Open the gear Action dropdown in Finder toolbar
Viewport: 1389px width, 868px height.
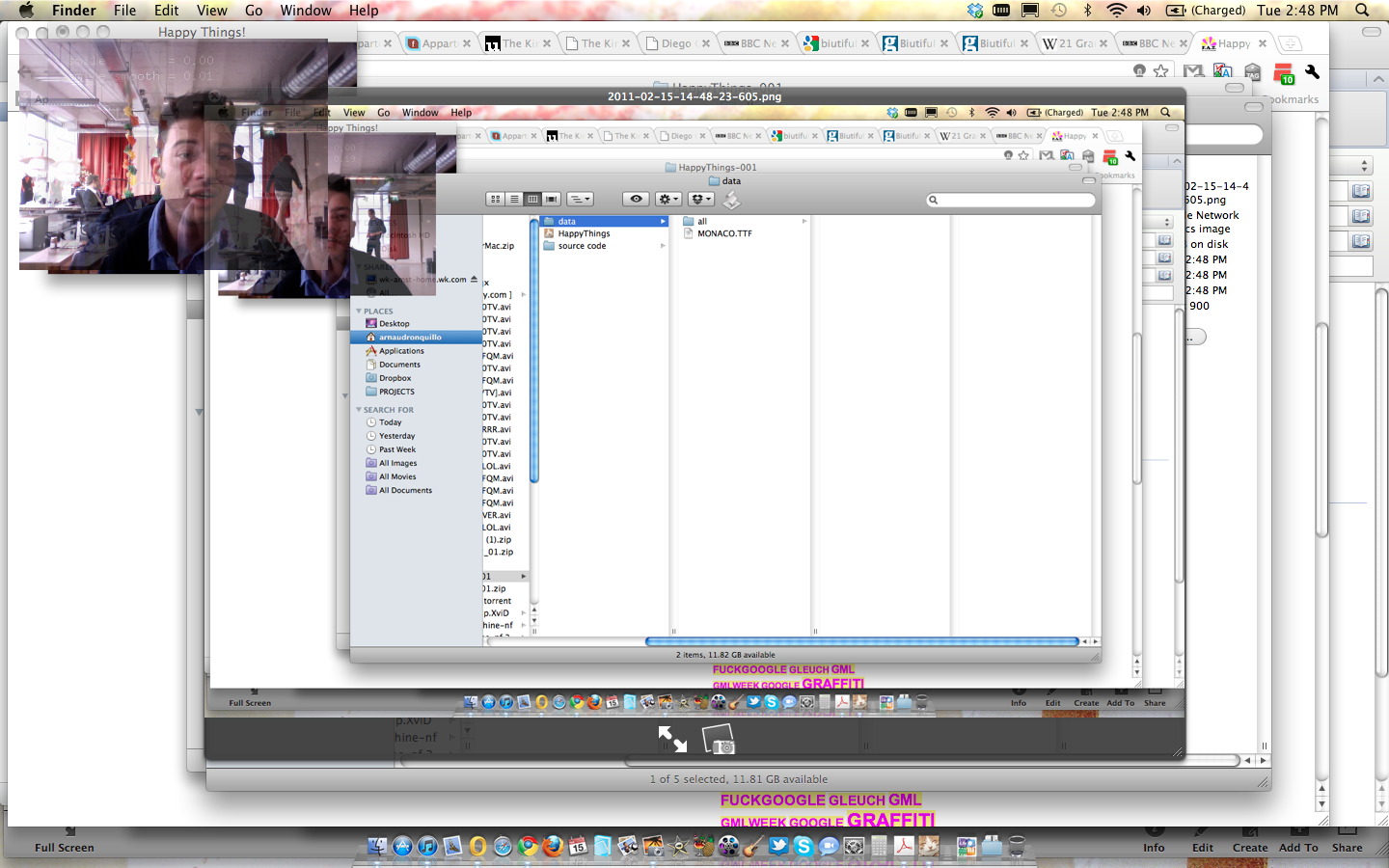(668, 199)
